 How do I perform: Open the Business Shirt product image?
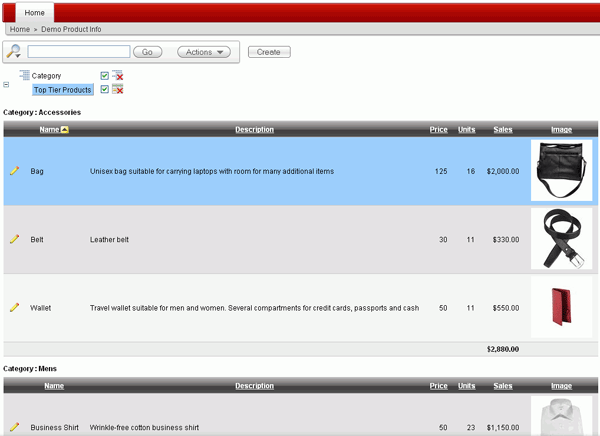(561, 416)
